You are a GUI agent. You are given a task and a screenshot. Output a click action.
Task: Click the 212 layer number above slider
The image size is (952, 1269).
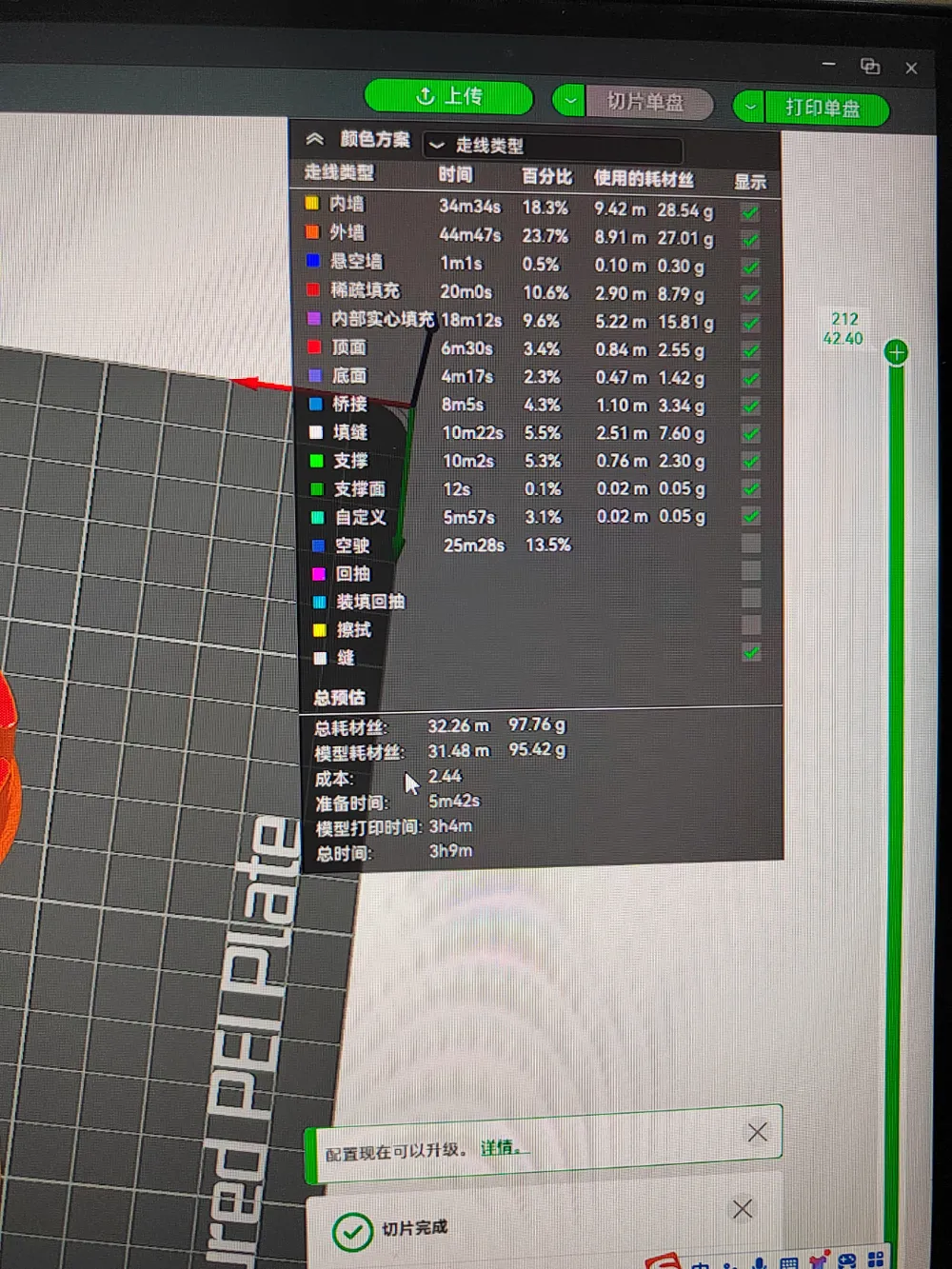pos(844,319)
